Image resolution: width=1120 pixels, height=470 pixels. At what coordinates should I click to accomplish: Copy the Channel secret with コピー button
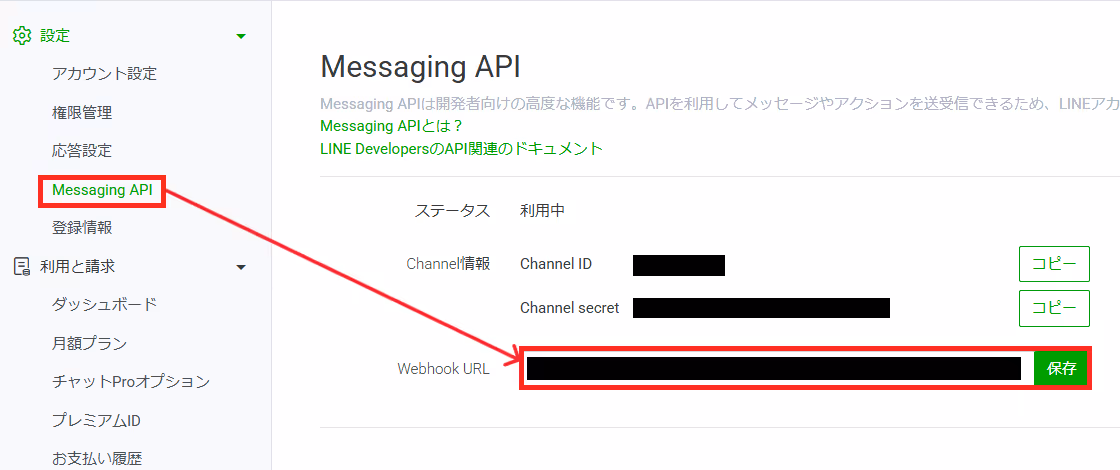[x=1054, y=308]
